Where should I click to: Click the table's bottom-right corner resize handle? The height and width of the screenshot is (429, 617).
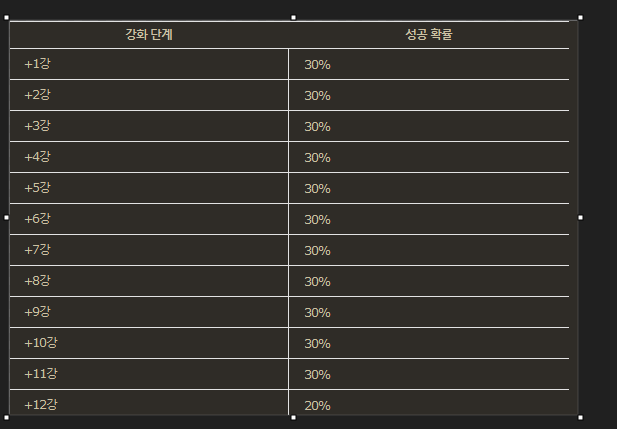[580, 417]
